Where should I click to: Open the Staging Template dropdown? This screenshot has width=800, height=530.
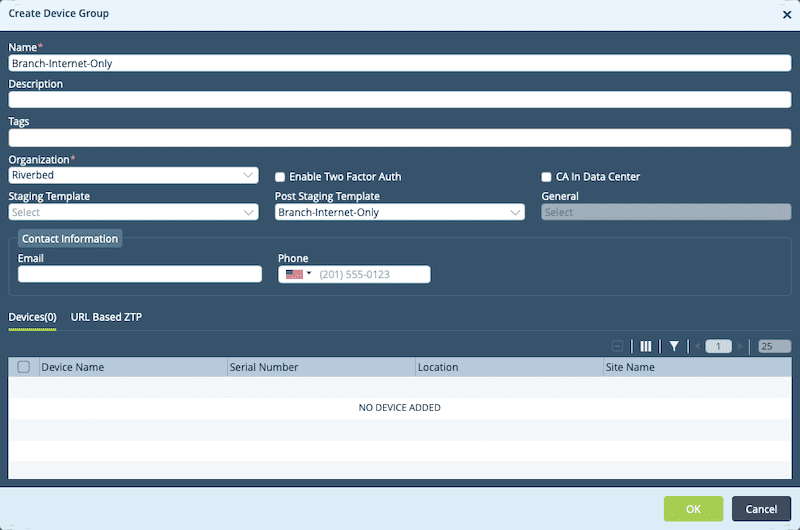tap(133, 212)
